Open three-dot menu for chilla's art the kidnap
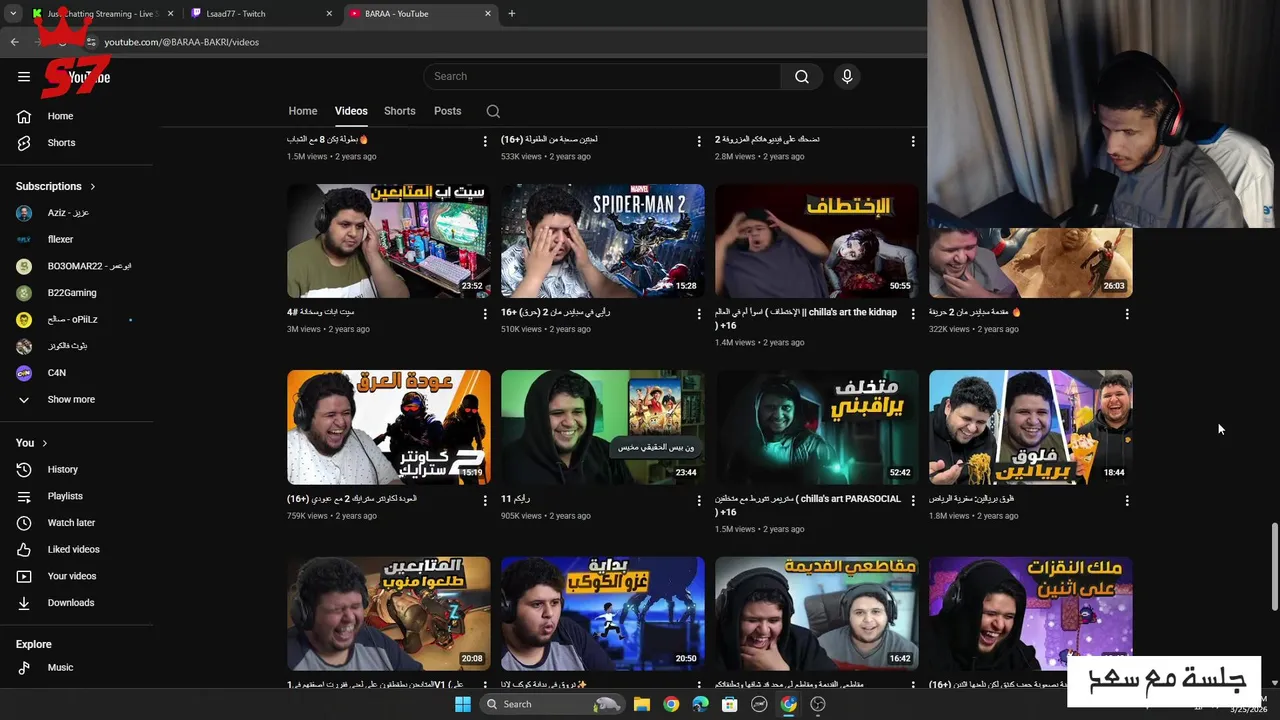The height and width of the screenshot is (720, 1280). 913,314
